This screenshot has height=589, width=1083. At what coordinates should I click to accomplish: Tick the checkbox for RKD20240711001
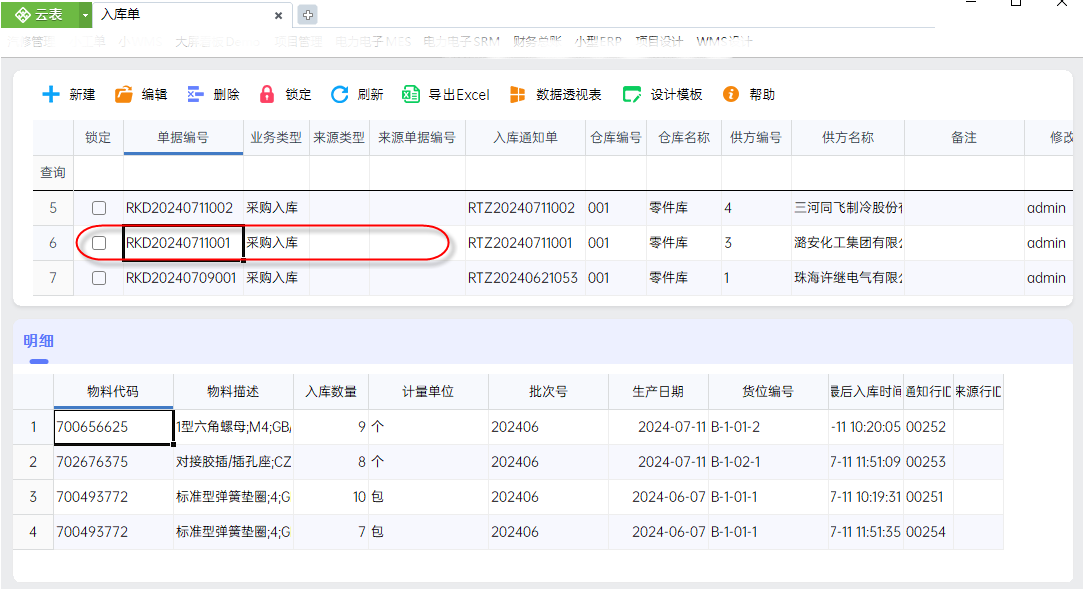(99, 243)
